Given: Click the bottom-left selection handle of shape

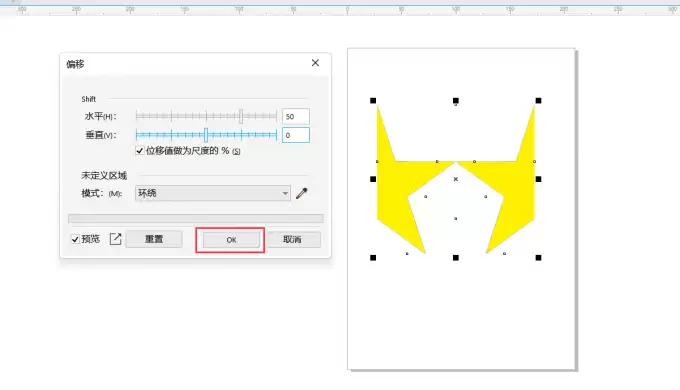Looking at the screenshot, I should tap(373, 258).
